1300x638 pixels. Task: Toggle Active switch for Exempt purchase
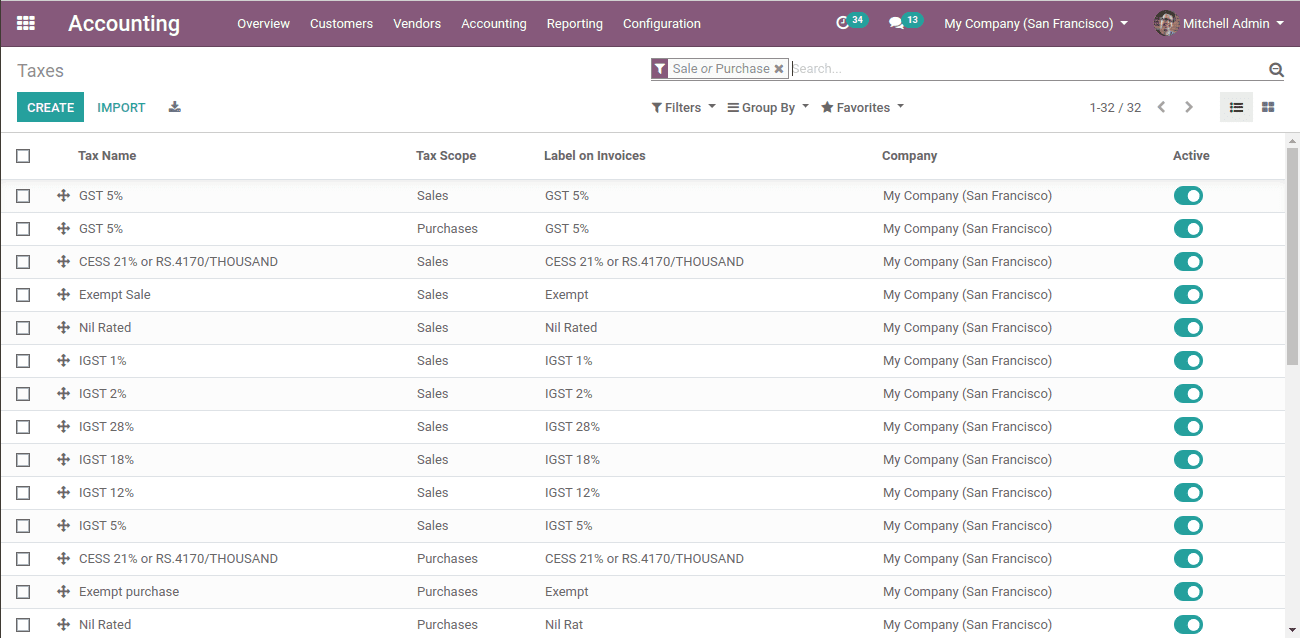click(1188, 592)
